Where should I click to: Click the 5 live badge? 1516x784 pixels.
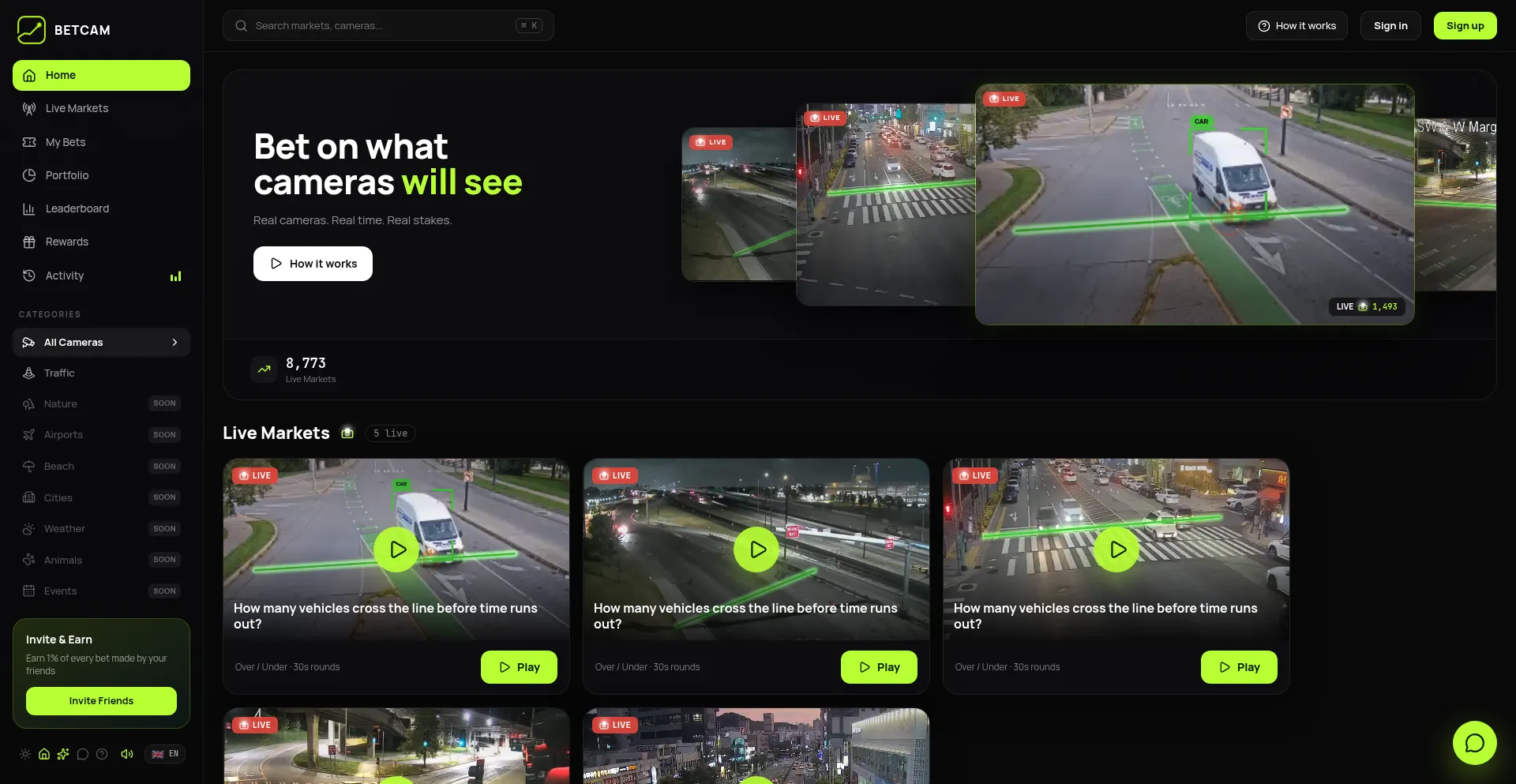[x=390, y=433]
